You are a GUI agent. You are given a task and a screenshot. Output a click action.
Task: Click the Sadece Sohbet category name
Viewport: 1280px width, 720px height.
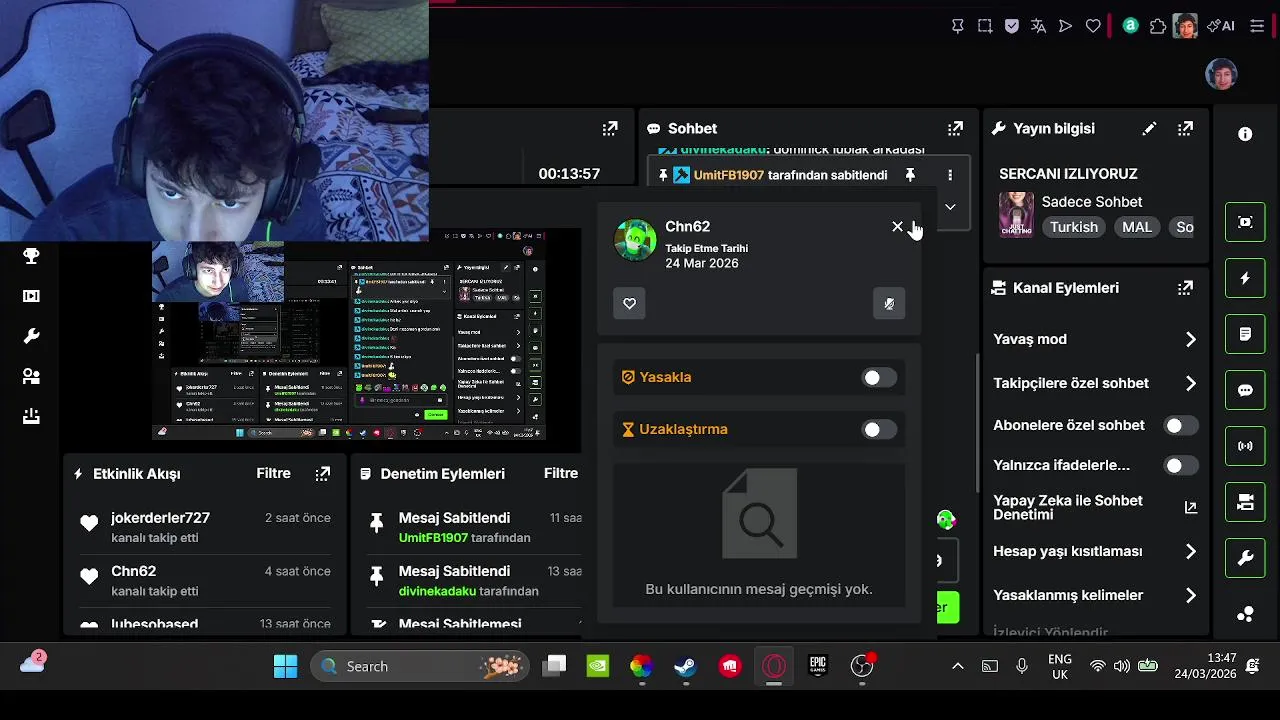coord(1092,202)
